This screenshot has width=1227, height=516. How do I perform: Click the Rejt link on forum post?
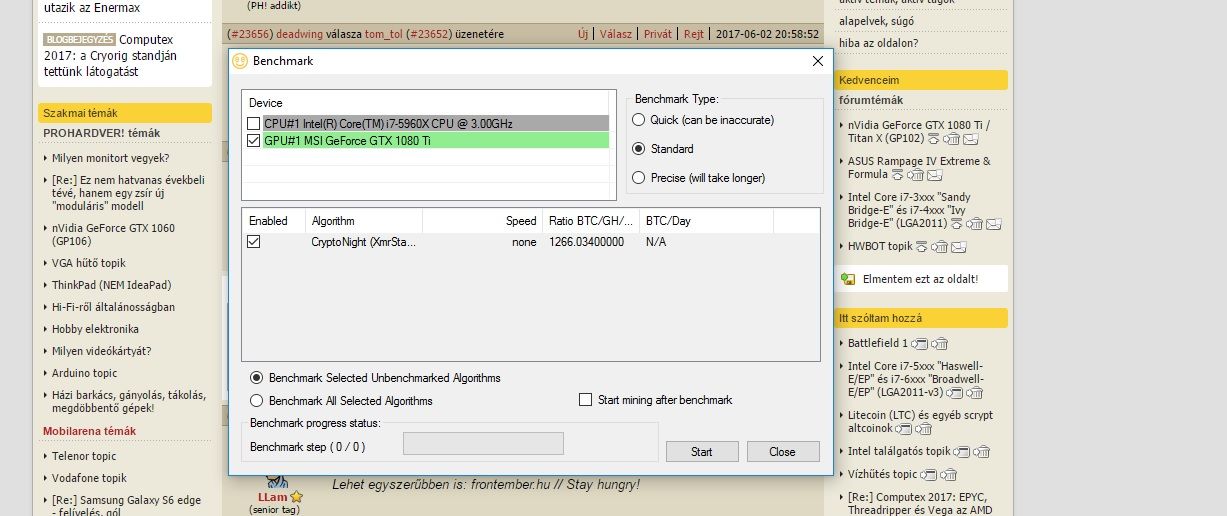tap(694, 34)
